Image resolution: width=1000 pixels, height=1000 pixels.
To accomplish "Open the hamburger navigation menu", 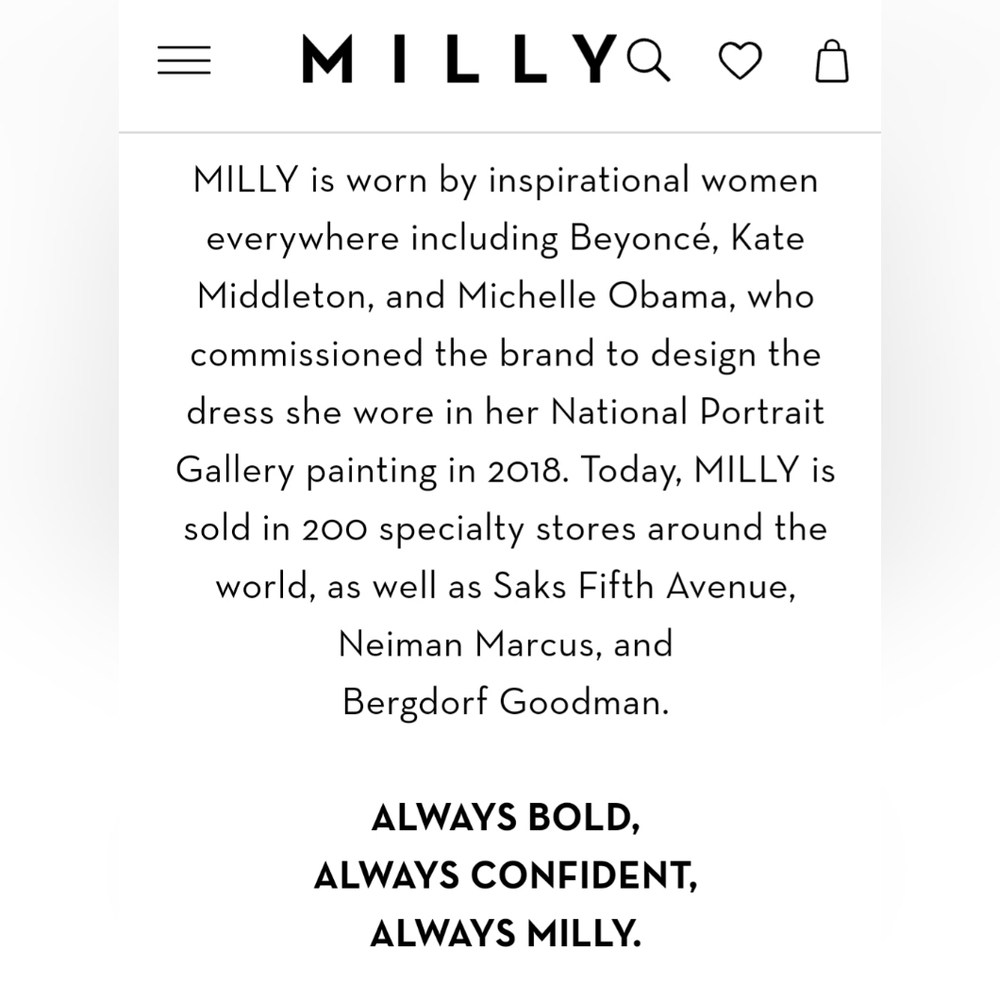I will 184,60.
